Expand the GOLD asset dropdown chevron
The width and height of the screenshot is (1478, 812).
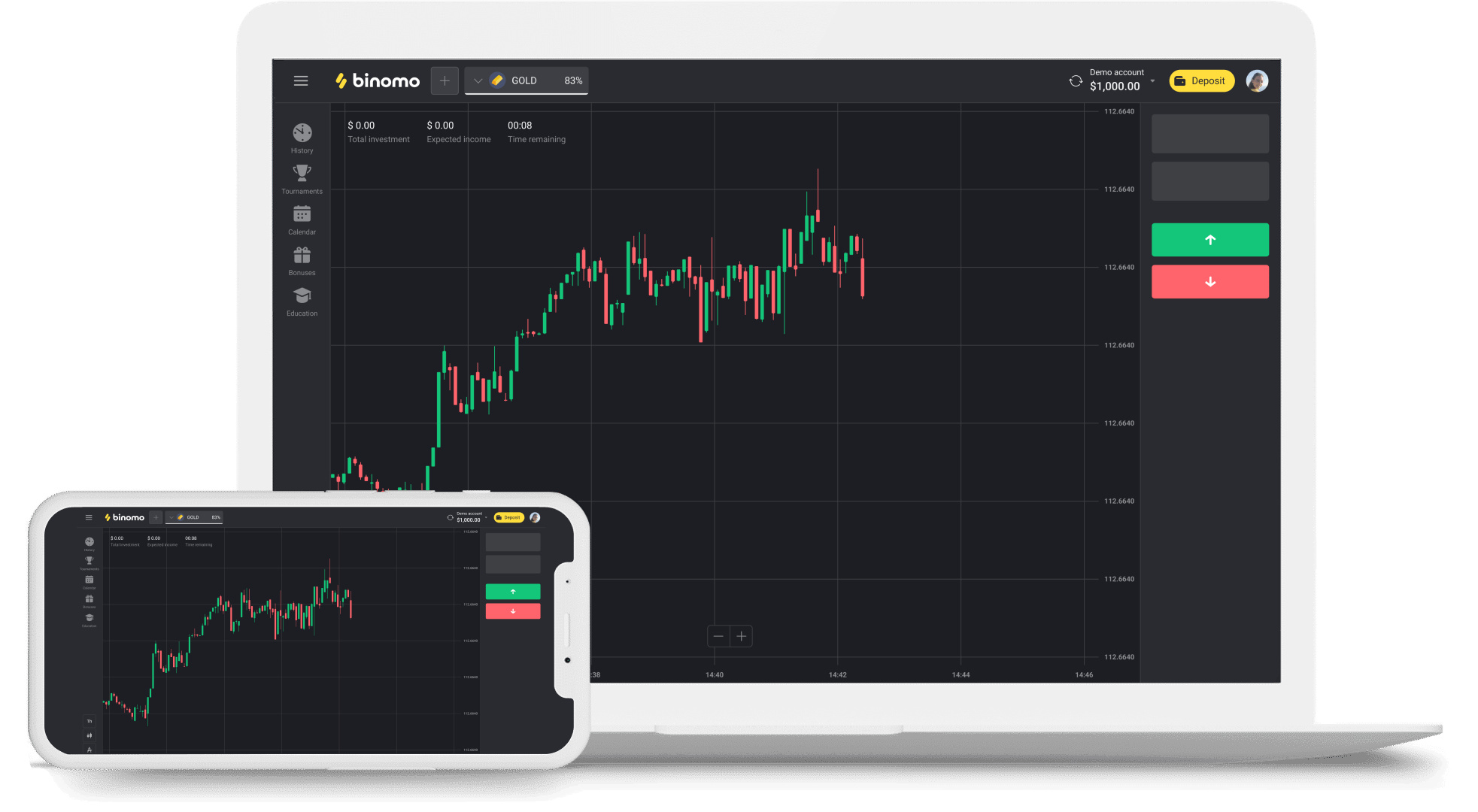coord(478,80)
